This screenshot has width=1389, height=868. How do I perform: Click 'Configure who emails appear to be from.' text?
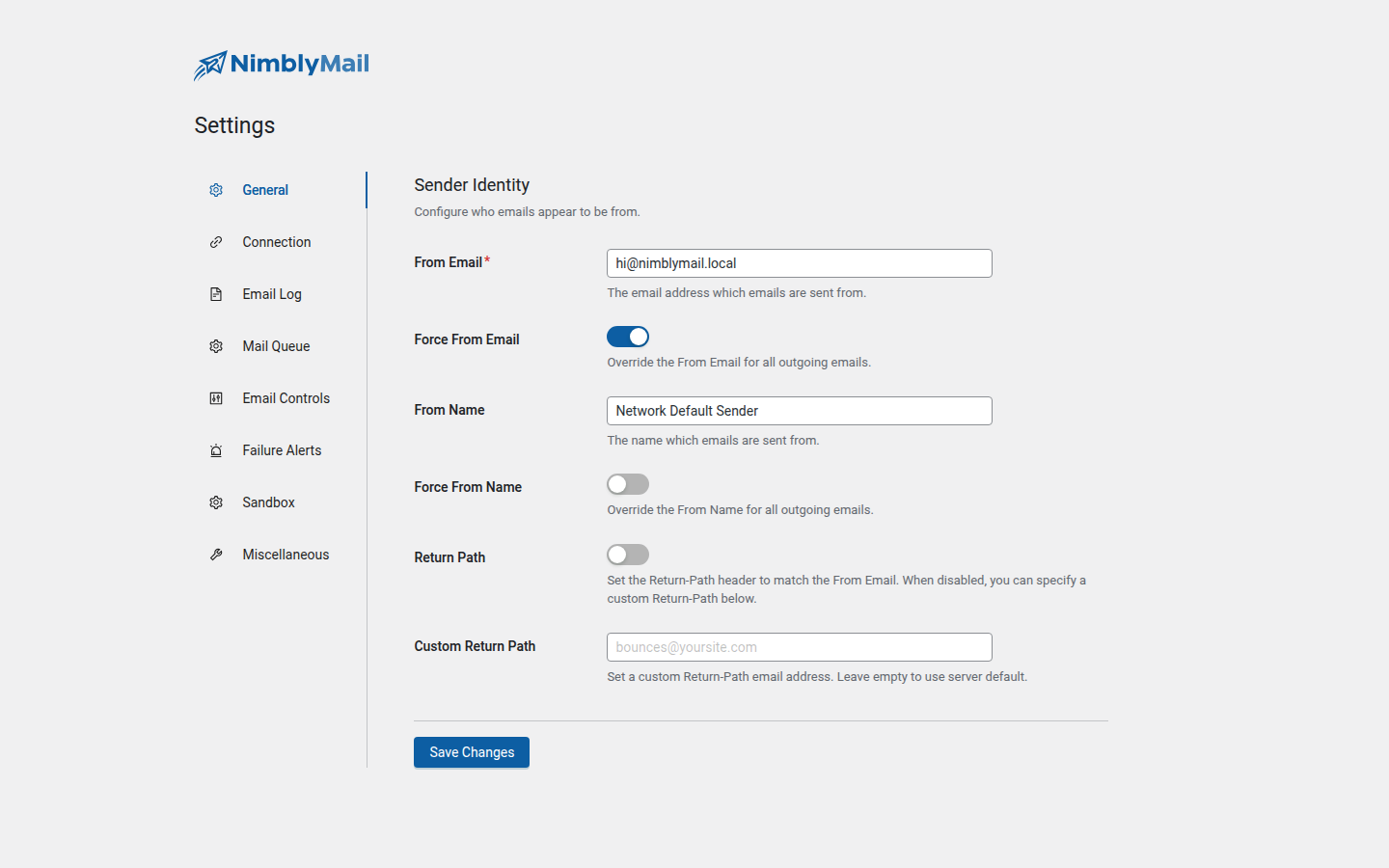527,212
